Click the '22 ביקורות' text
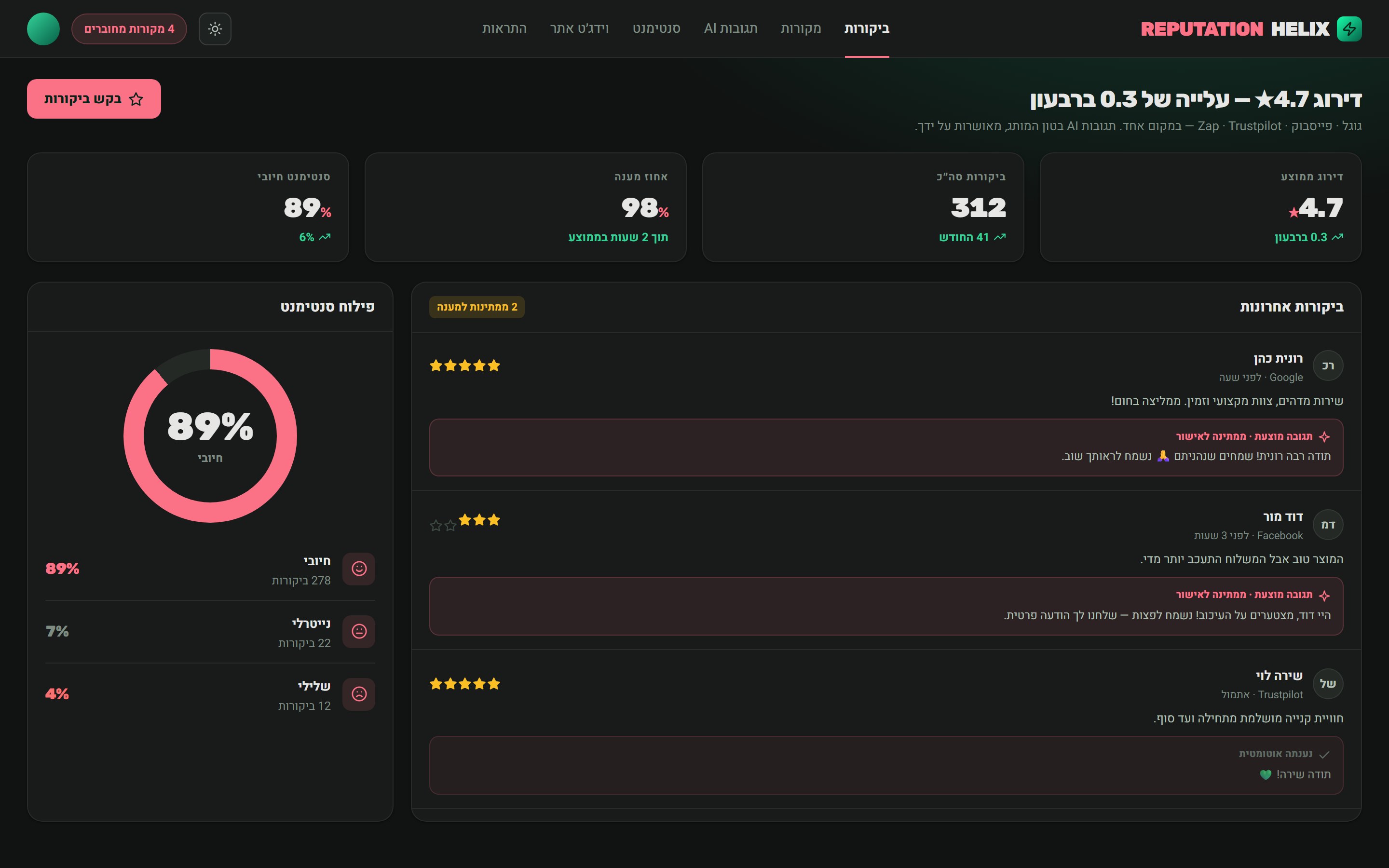 304,643
